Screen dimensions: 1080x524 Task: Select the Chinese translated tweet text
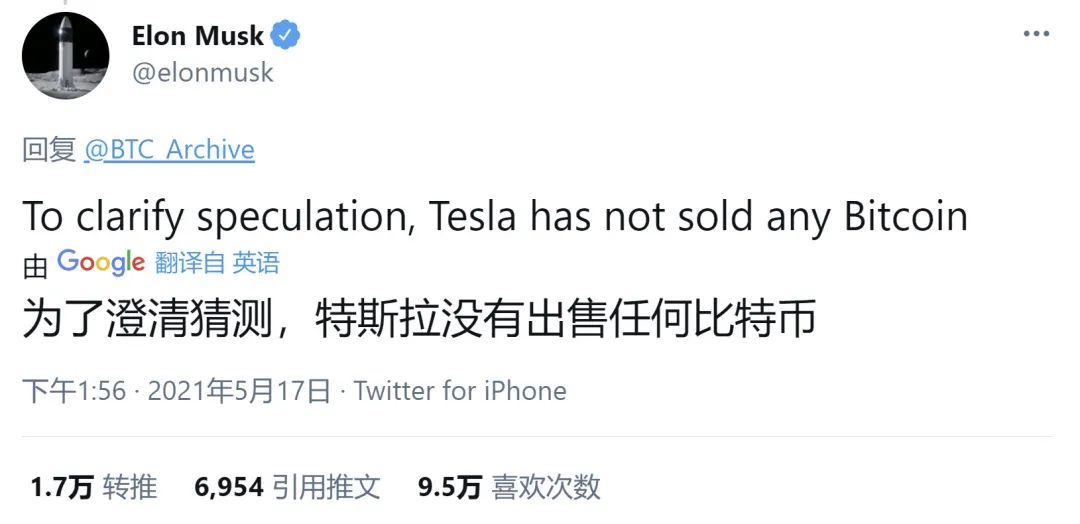(x=420, y=320)
